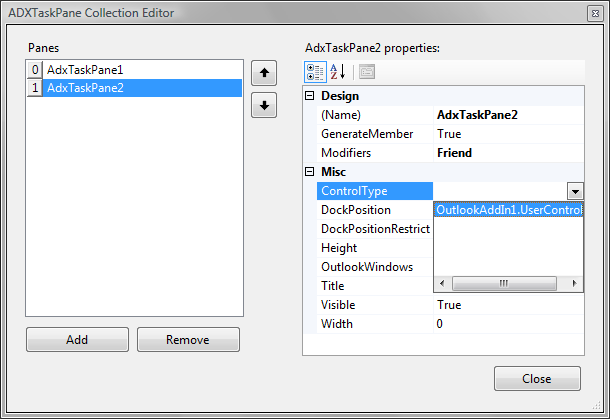Image resolution: width=610 pixels, height=419 pixels.
Task: Select the Categorized view icon
Action: 315,72
